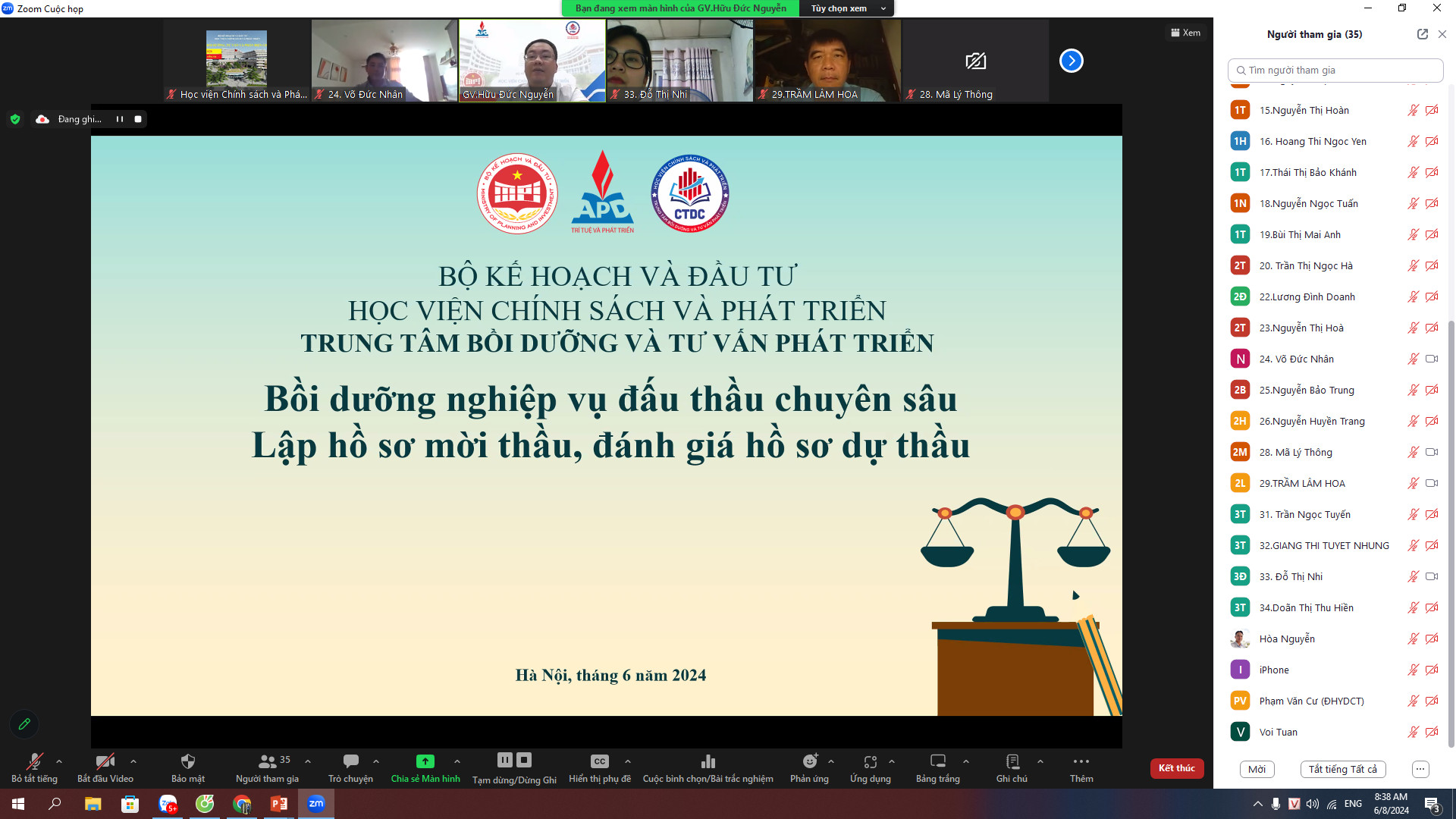Pop out the participants panel
The image size is (1456, 819).
coord(1422,34)
